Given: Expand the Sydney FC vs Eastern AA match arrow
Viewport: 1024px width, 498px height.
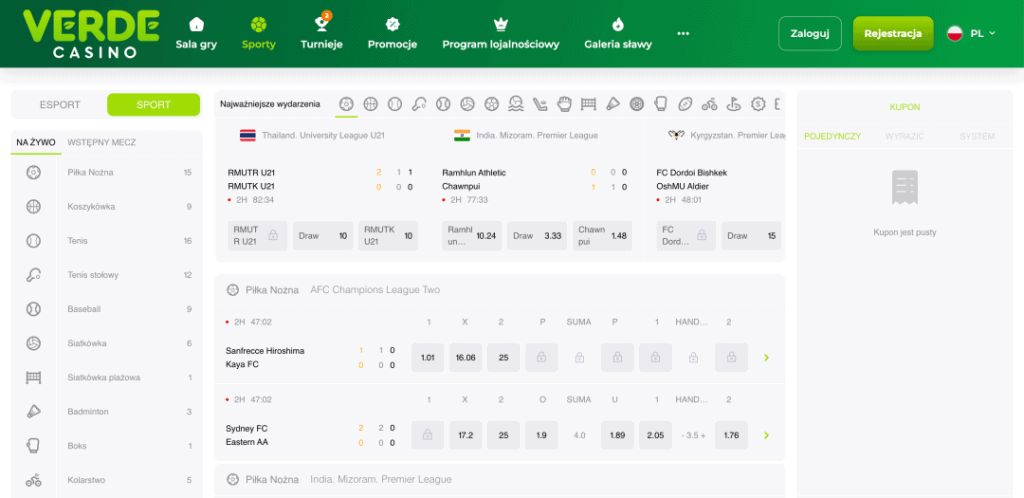Looking at the screenshot, I should click(766, 435).
